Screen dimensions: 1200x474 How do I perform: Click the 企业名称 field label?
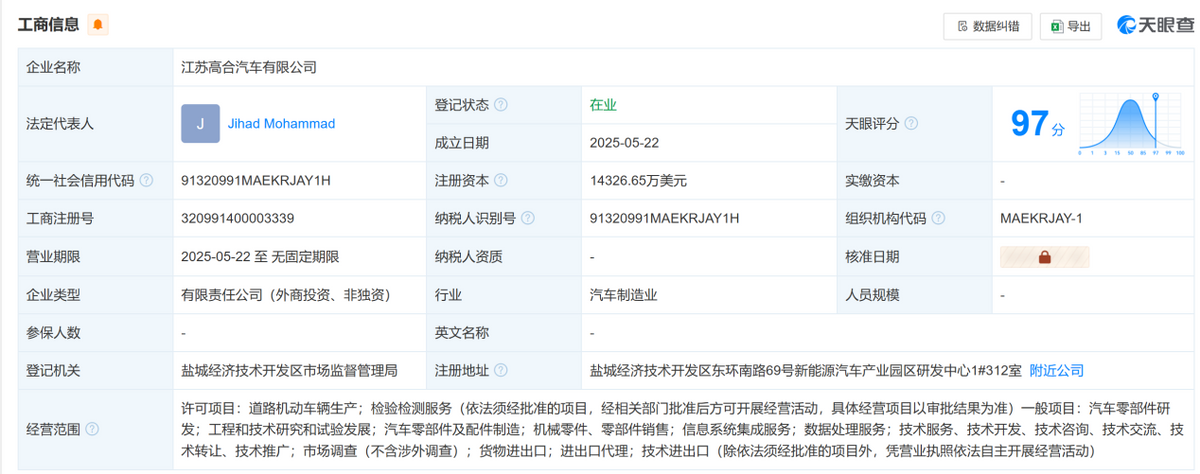pyautogui.click(x=53, y=68)
